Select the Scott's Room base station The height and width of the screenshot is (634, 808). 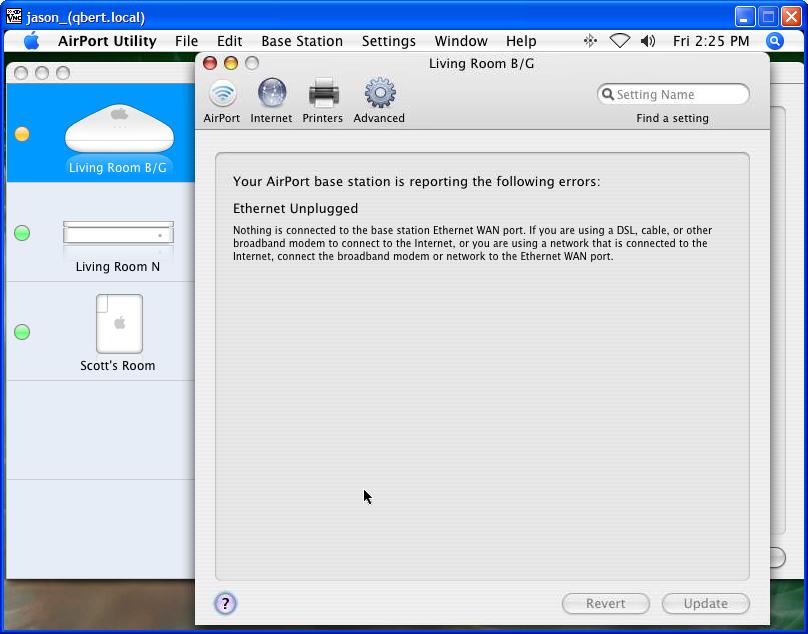[x=101, y=331]
